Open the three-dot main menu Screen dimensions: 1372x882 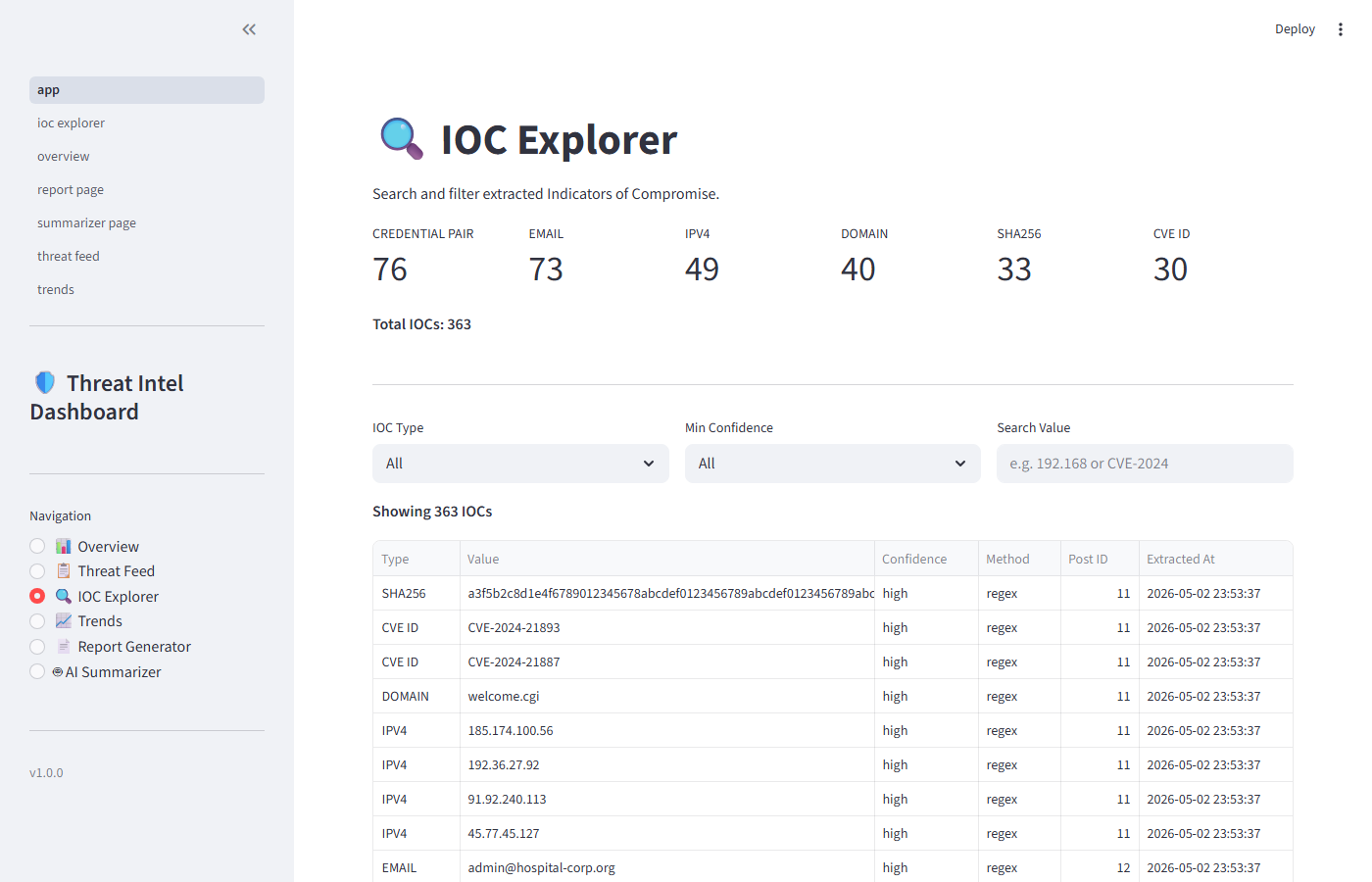(x=1340, y=29)
